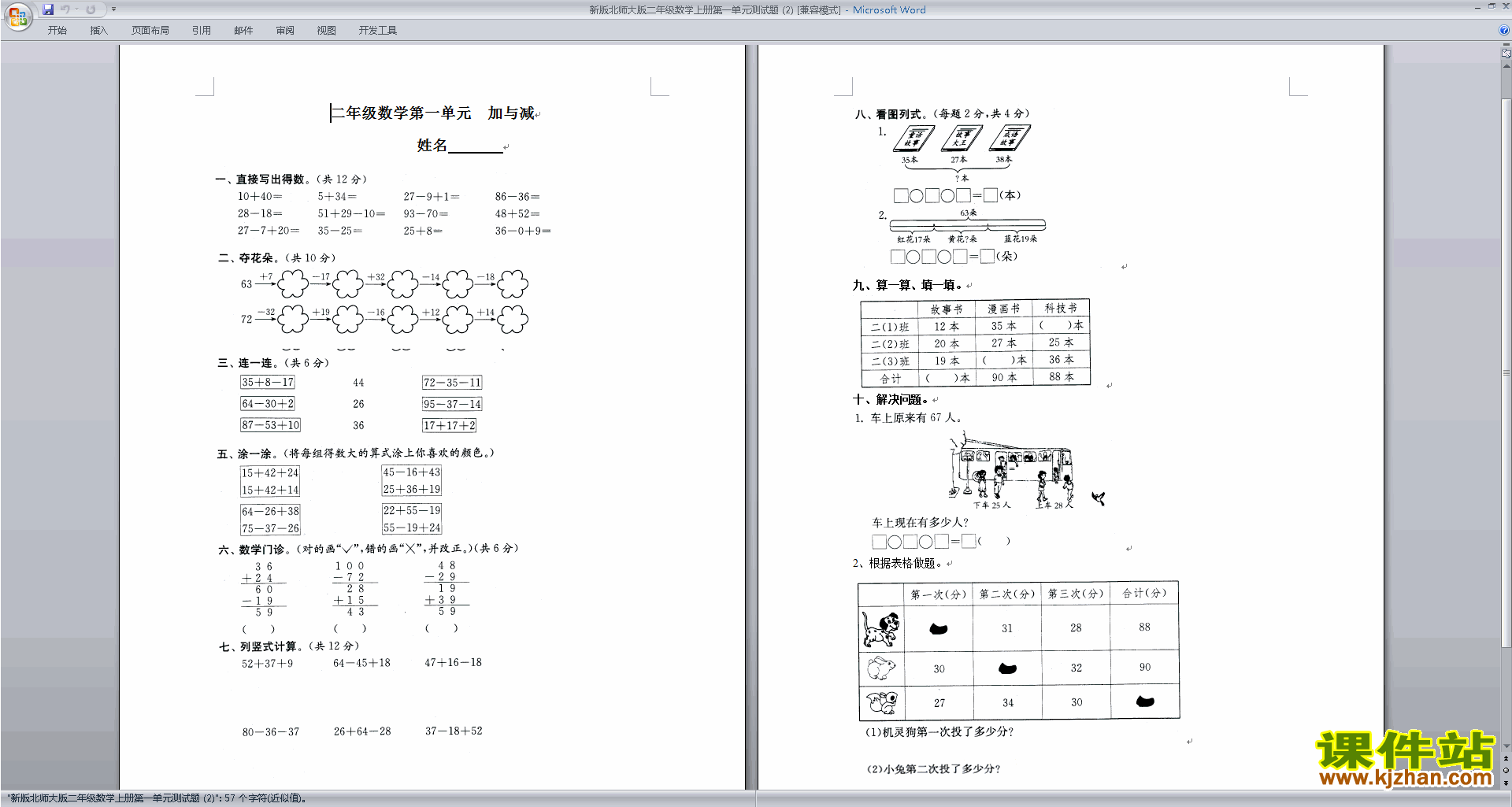Click table cell 二(2)班
Screen dimensions: 1512x807
click(890, 344)
